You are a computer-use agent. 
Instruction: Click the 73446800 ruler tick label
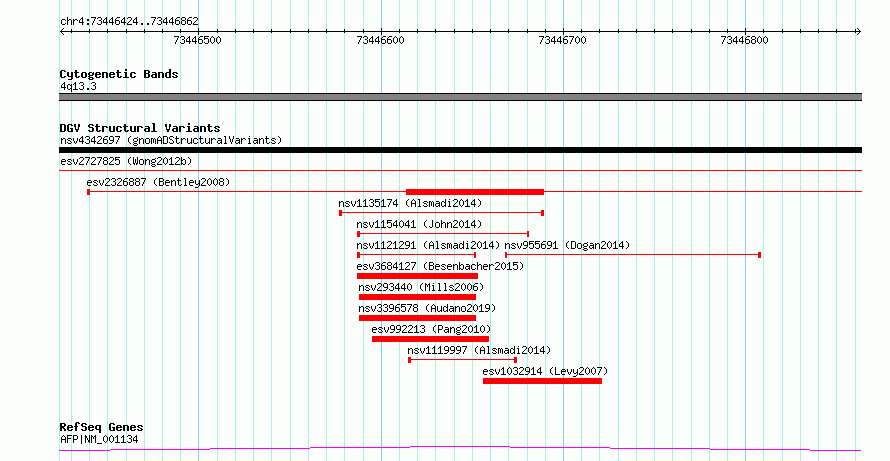coord(744,40)
